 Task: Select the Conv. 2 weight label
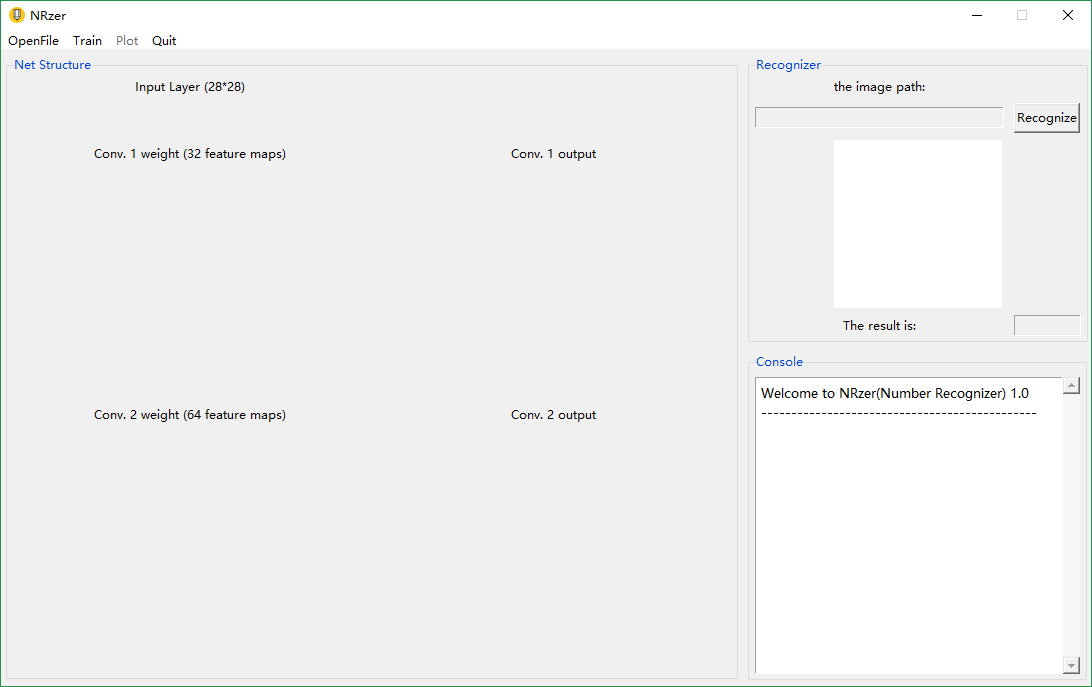coord(190,415)
